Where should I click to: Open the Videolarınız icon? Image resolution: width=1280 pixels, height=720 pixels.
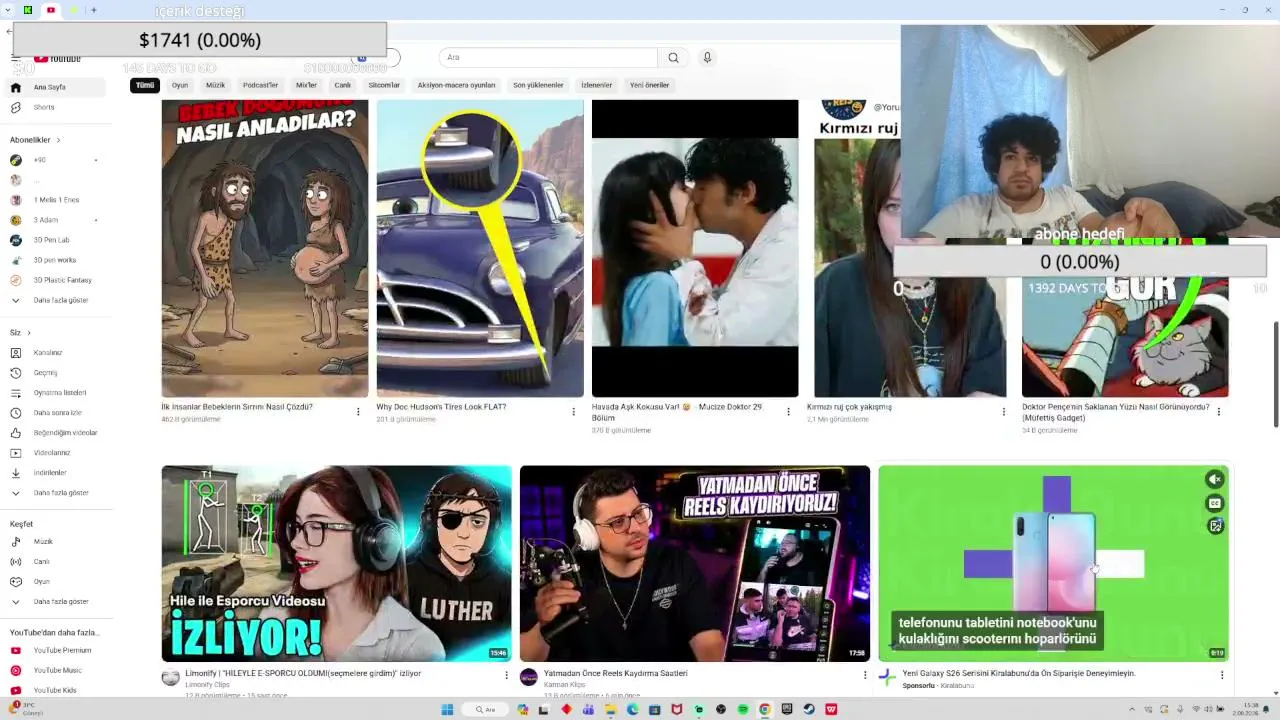coord(15,453)
